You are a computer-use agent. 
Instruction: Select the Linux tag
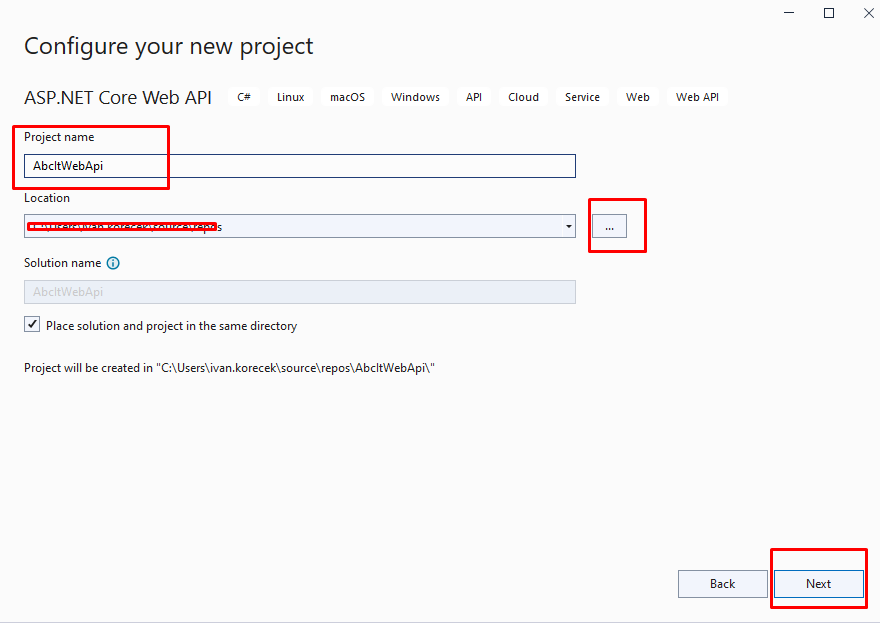pyautogui.click(x=291, y=97)
